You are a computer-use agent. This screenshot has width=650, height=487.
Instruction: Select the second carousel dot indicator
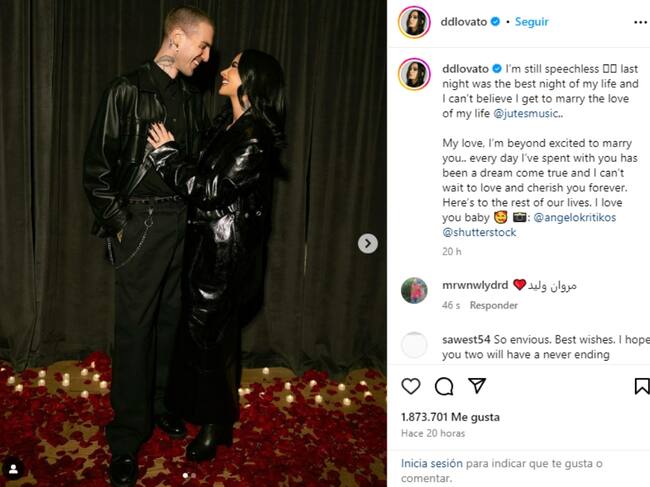(x=194, y=475)
